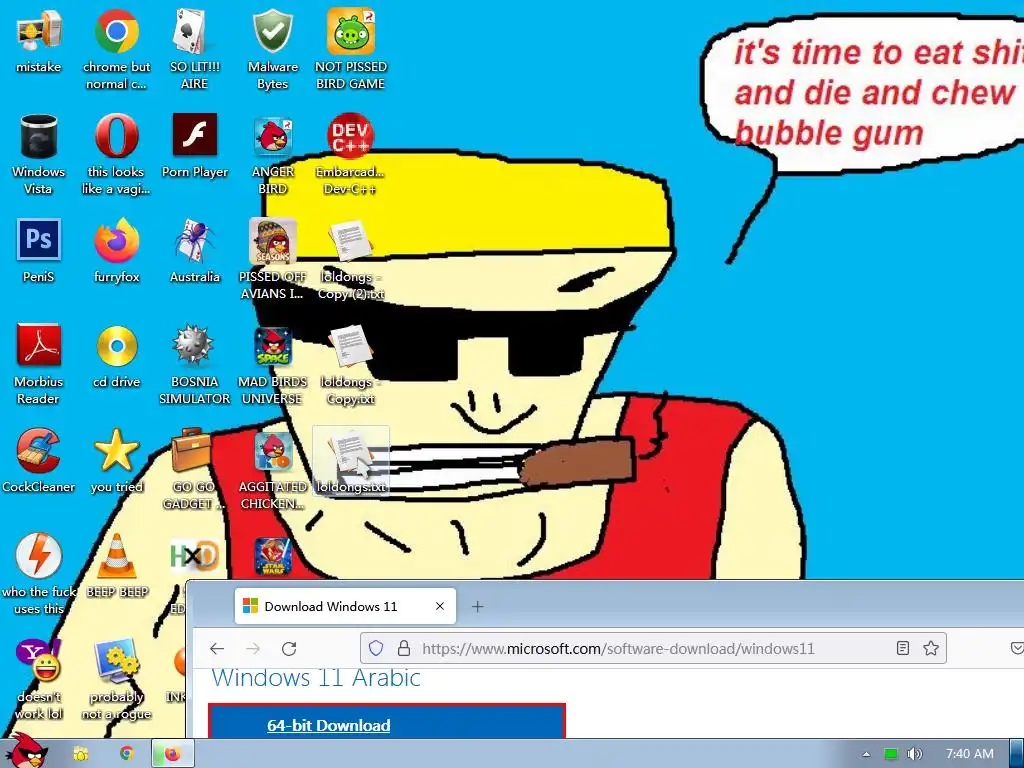Reload the Microsoft download page
This screenshot has height=768, width=1024.
pos(289,648)
